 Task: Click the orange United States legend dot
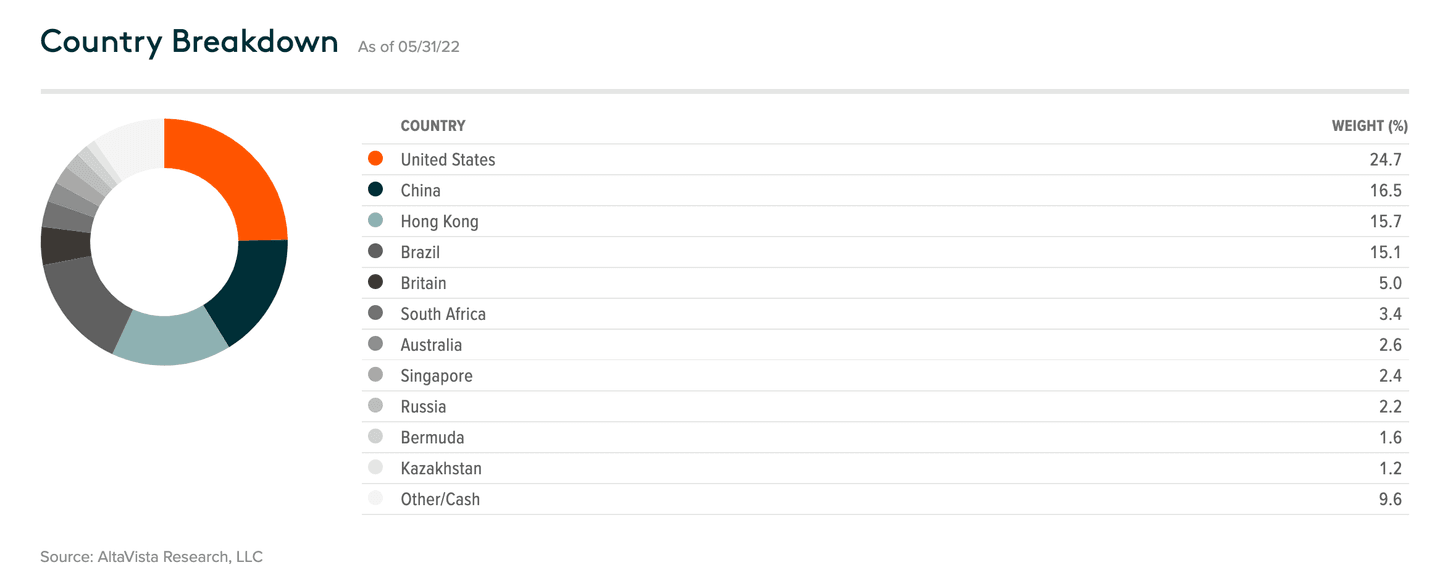tap(376, 159)
